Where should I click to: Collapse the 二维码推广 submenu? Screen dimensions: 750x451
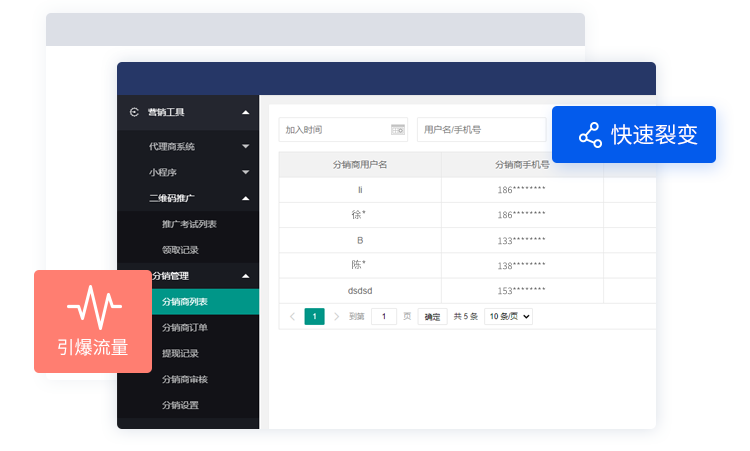(x=246, y=199)
